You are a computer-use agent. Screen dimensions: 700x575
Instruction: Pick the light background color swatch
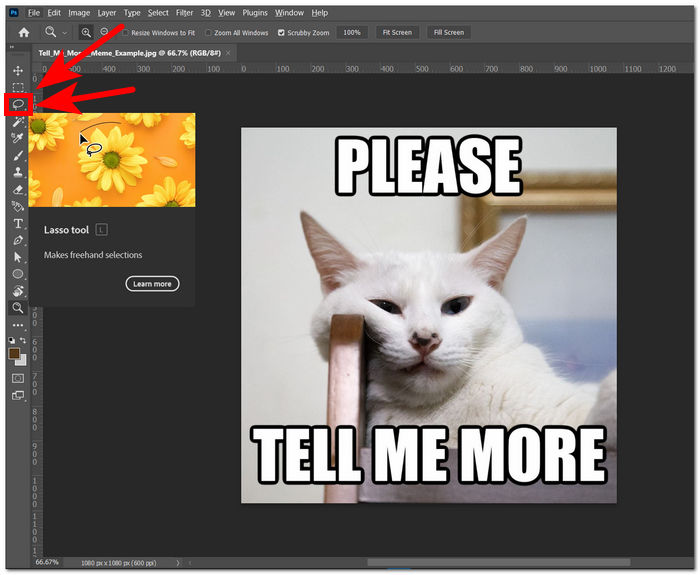(22, 360)
